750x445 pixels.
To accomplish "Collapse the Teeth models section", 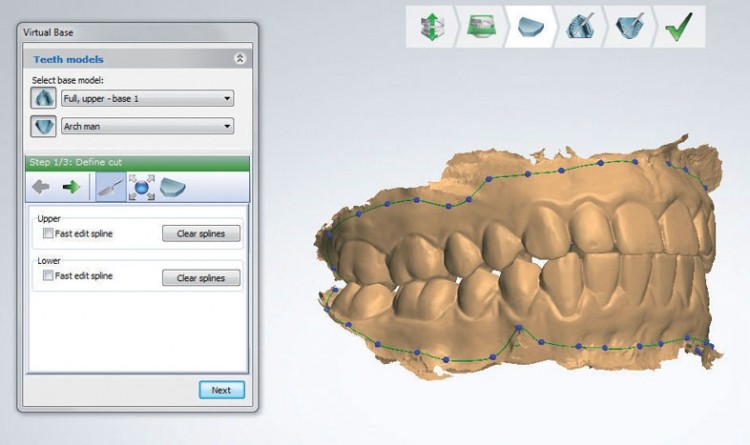I will click(240, 59).
